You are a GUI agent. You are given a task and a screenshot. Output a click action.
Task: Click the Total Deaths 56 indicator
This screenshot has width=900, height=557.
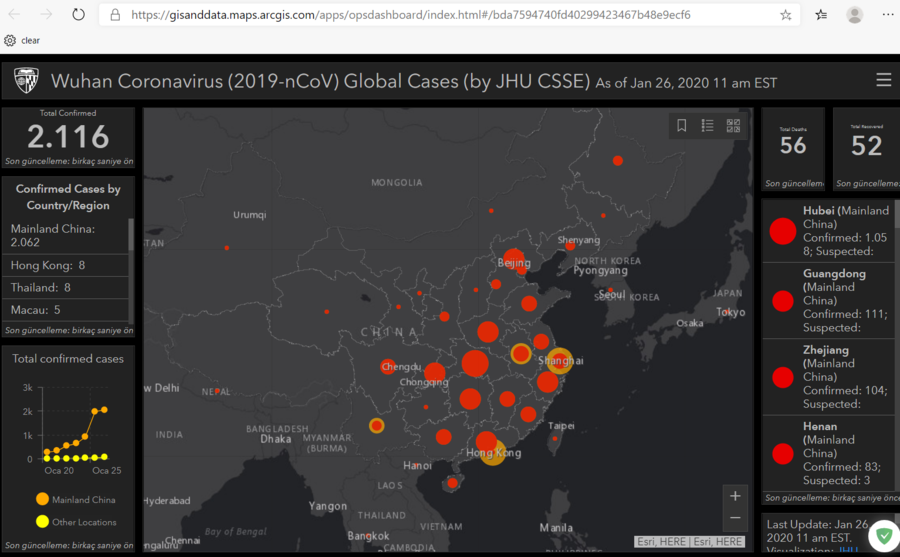793,149
